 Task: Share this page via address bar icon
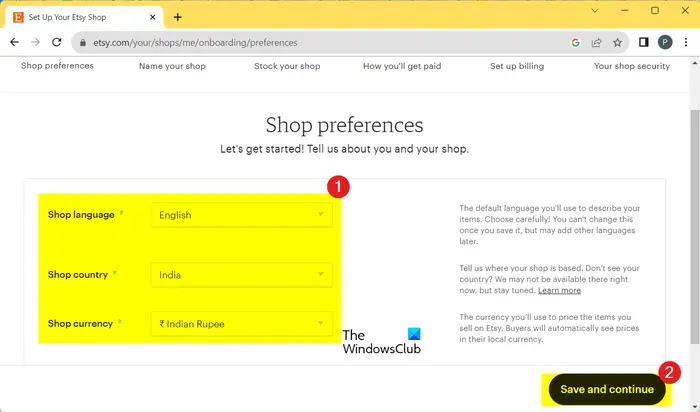coord(597,43)
